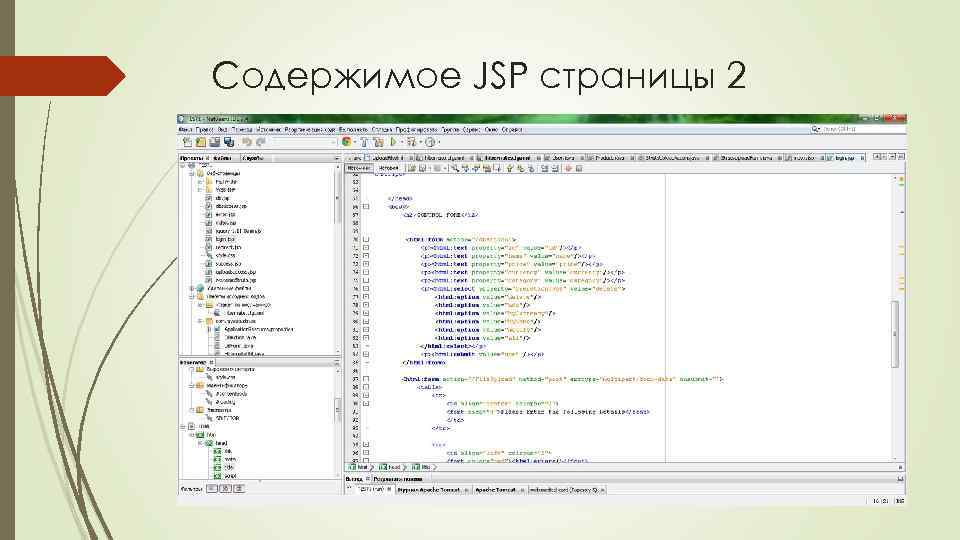Toggle the first Navigator filter button
The image size is (960, 540).
coord(212,489)
